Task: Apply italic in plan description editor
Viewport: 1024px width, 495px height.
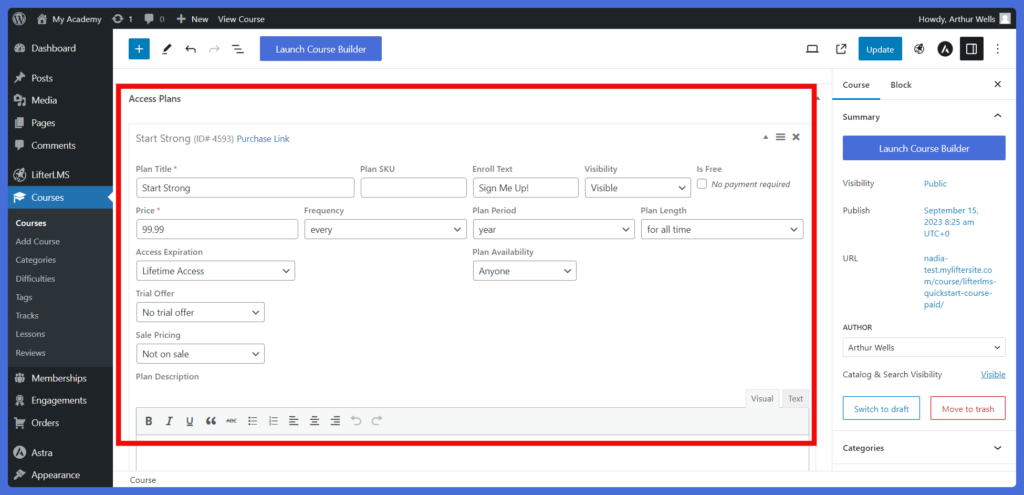Action: 169,421
